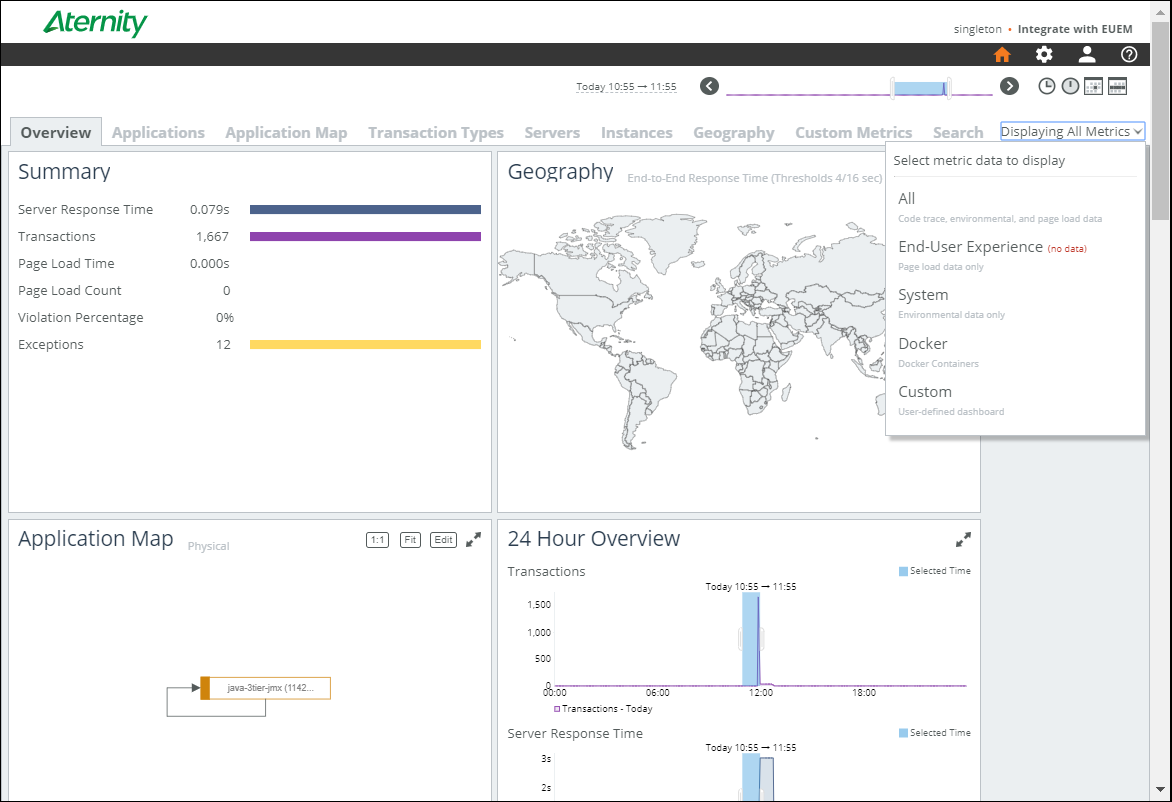Click the time range slider selection

[920, 88]
